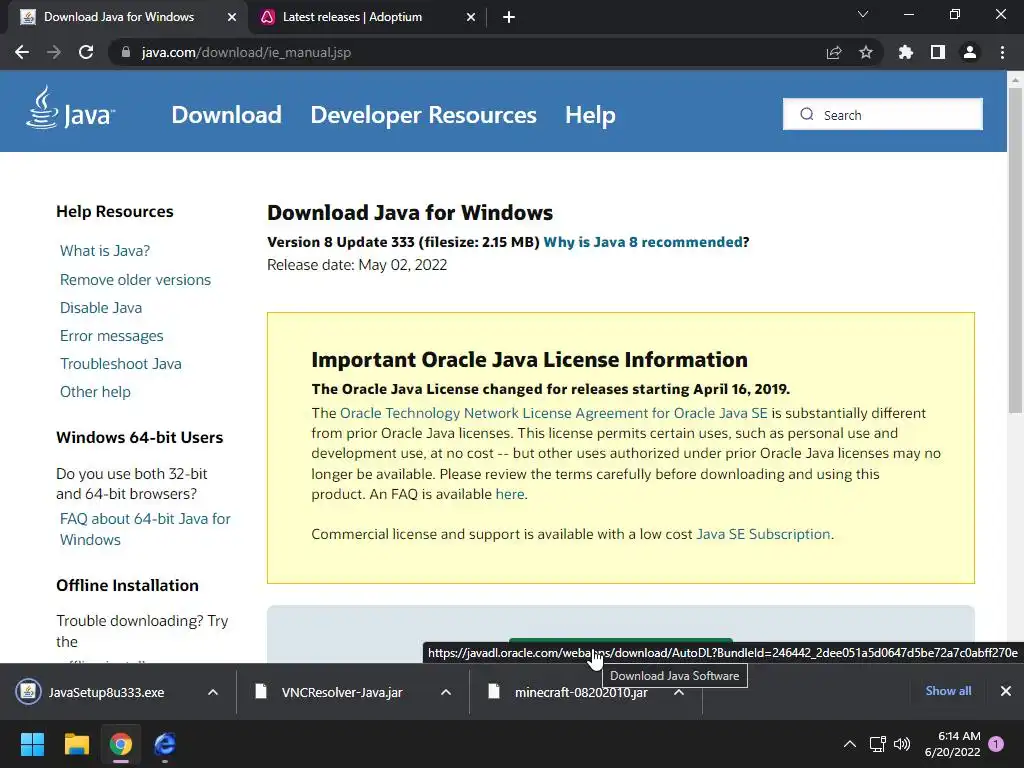Open Internet Explorer from taskbar
Image resolution: width=1024 pixels, height=768 pixels.
(x=165, y=744)
